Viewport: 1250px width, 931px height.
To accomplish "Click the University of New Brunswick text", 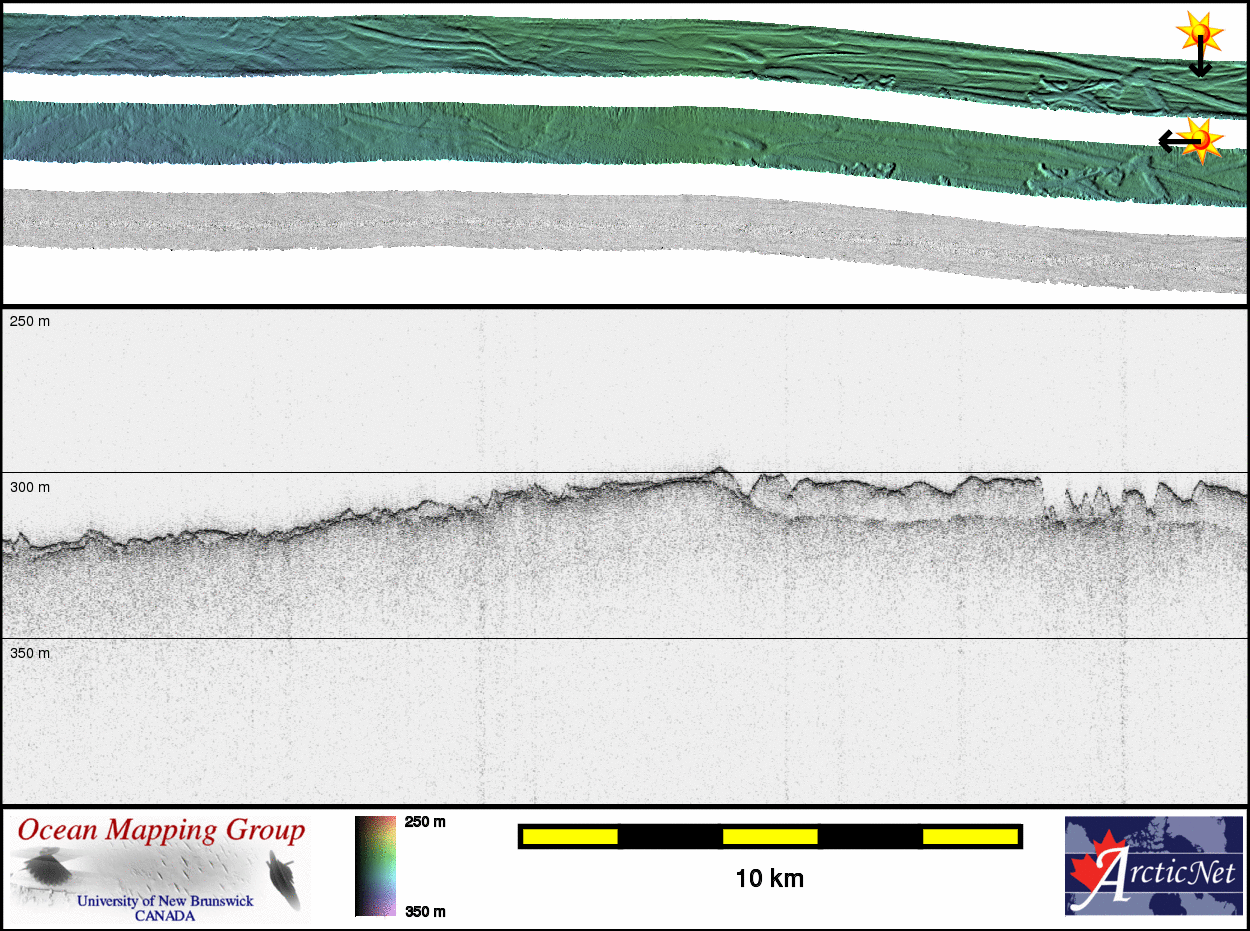I will pyautogui.click(x=165, y=901).
